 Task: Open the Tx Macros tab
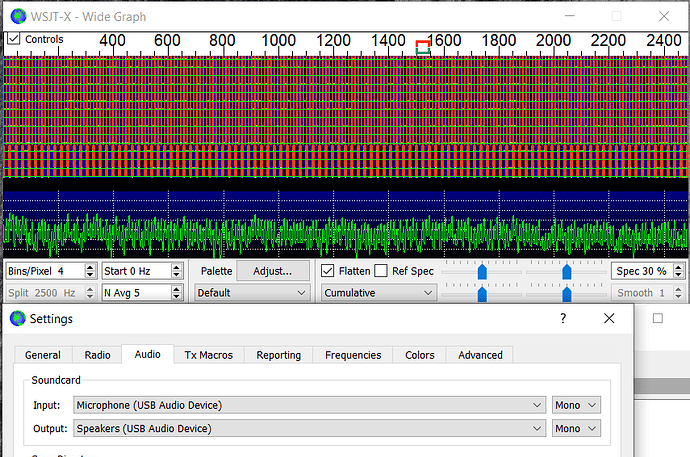click(x=209, y=355)
